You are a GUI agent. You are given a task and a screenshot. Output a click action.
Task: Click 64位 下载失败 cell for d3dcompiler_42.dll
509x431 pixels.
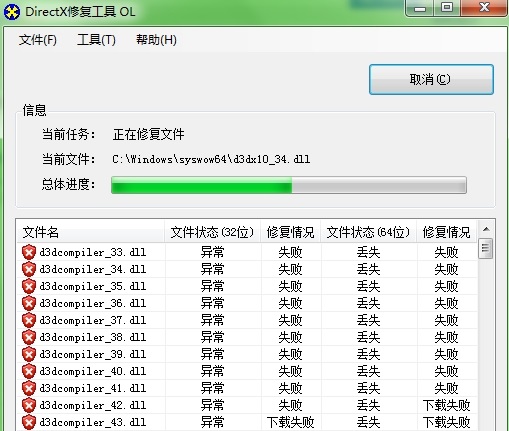coord(446,405)
